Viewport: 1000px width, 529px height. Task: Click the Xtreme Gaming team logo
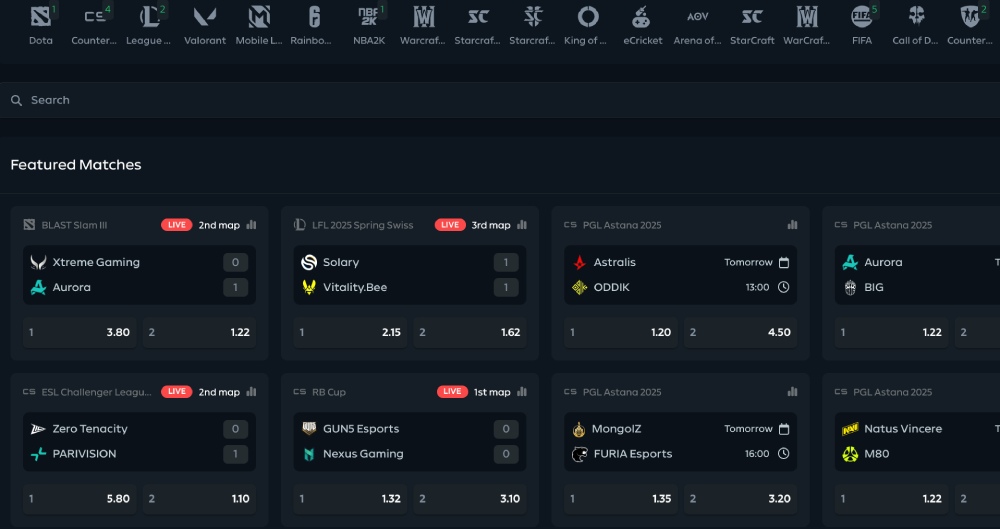point(38,262)
